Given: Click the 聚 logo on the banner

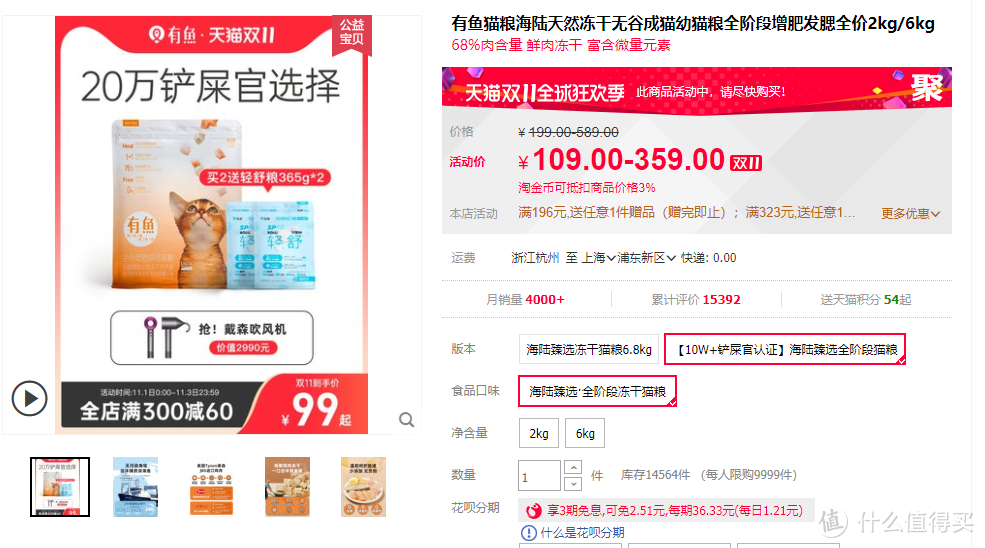Looking at the screenshot, I should point(928,88).
